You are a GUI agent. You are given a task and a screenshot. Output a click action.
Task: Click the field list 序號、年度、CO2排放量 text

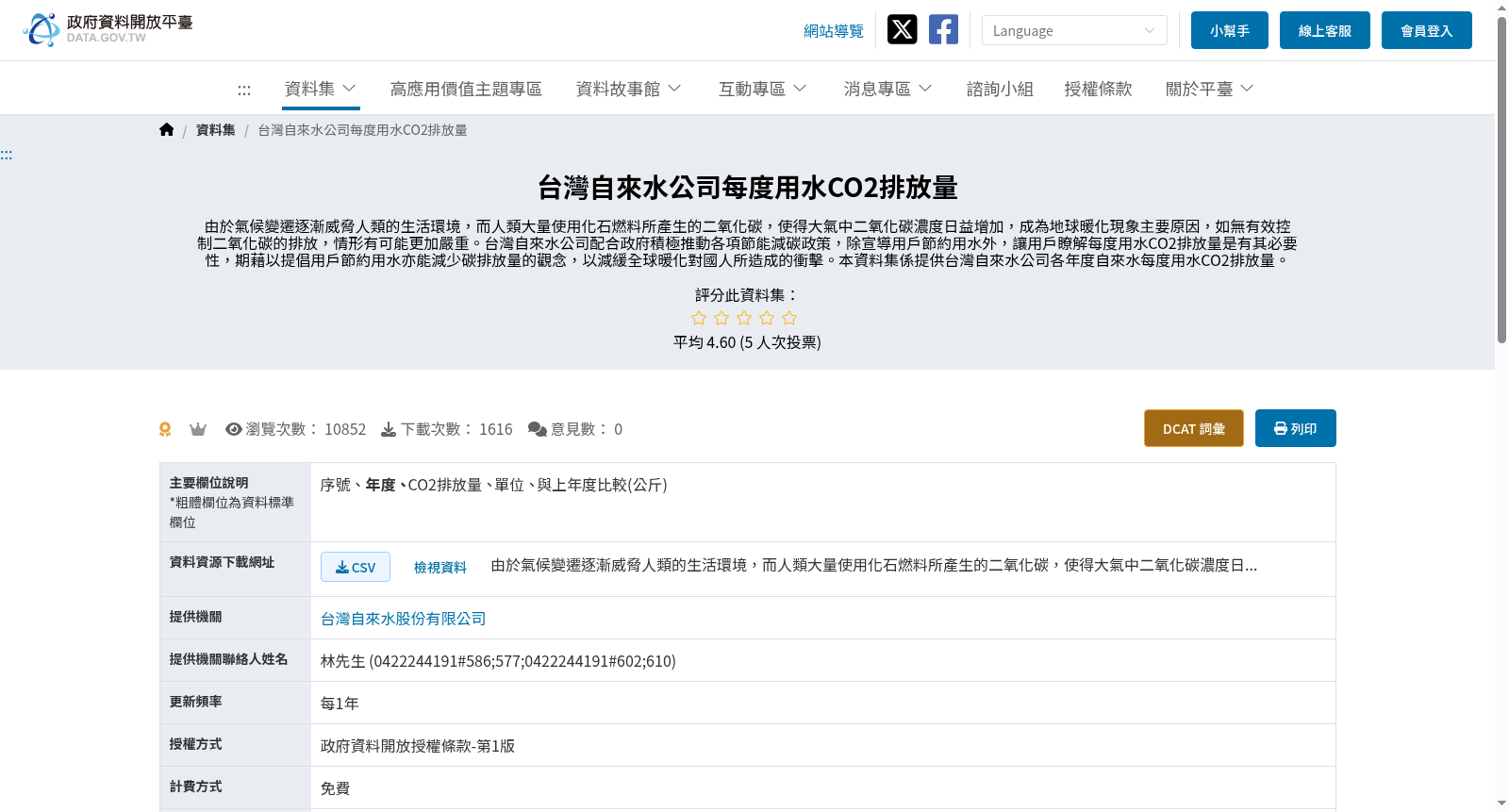coord(493,485)
